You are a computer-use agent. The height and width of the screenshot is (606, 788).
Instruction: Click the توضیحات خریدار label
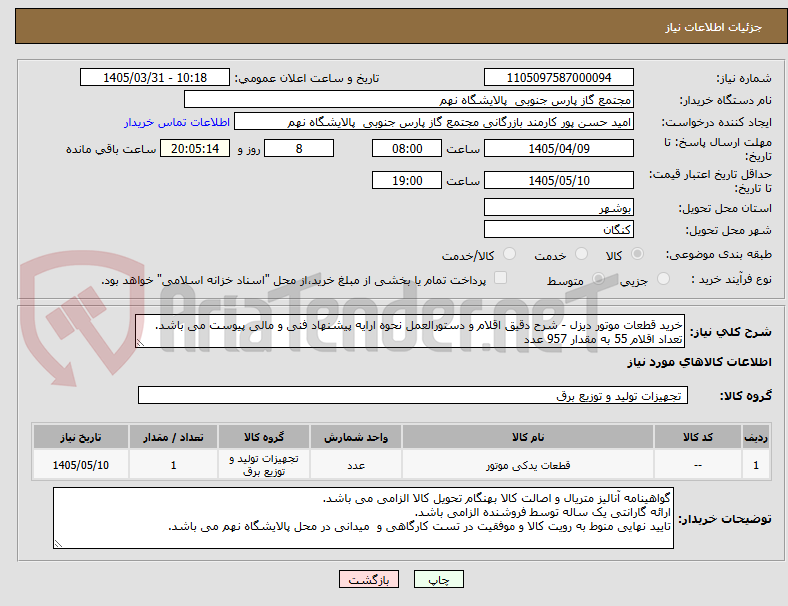[725, 519]
